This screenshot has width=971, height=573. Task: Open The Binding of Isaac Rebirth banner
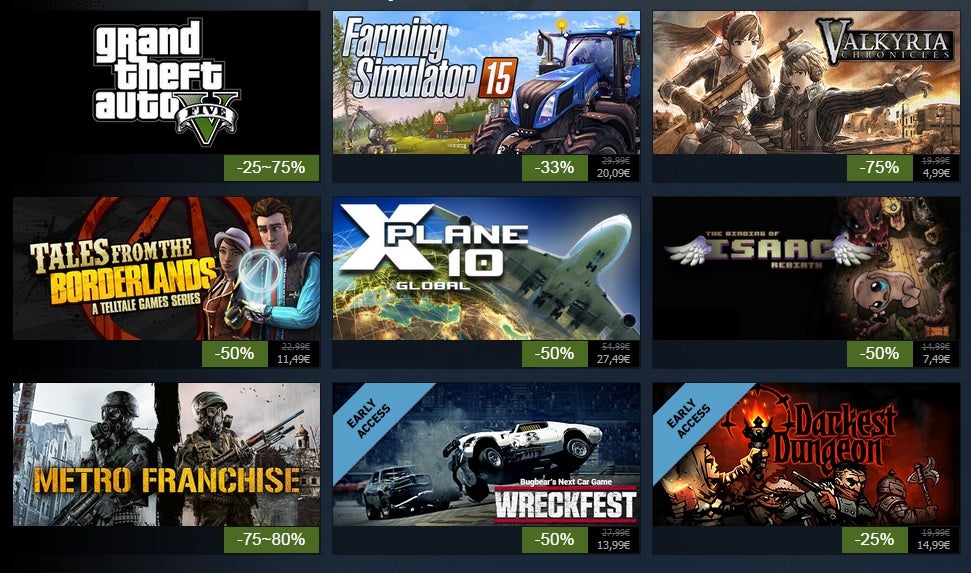tap(806, 268)
